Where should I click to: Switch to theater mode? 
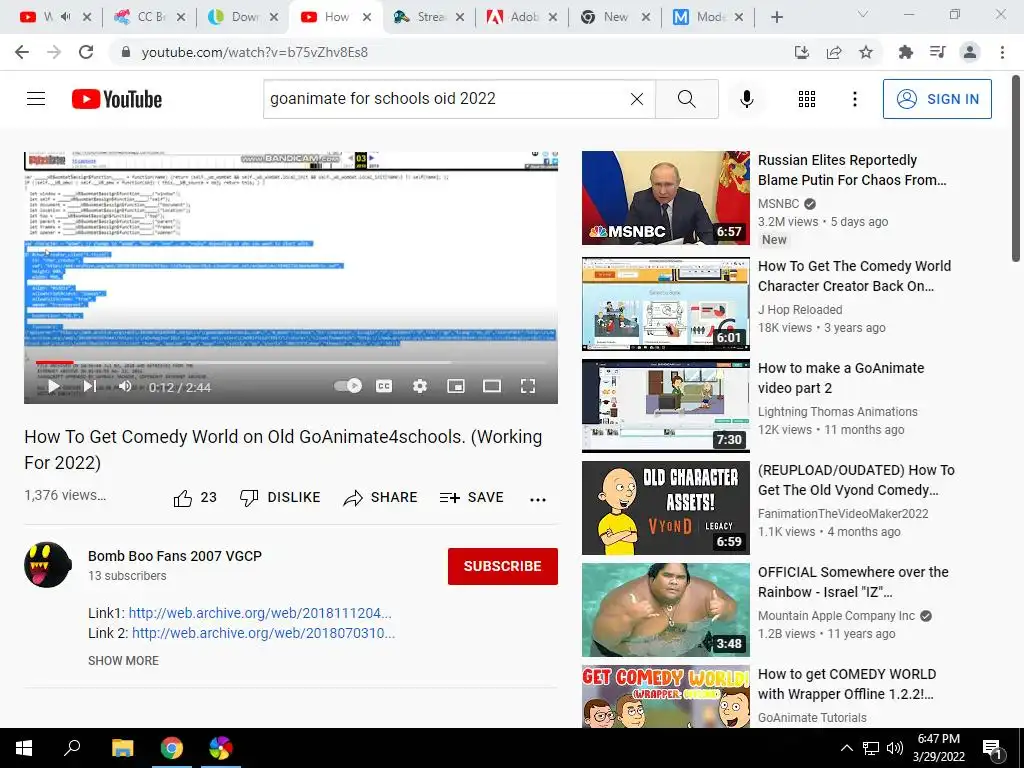point(492,387)
